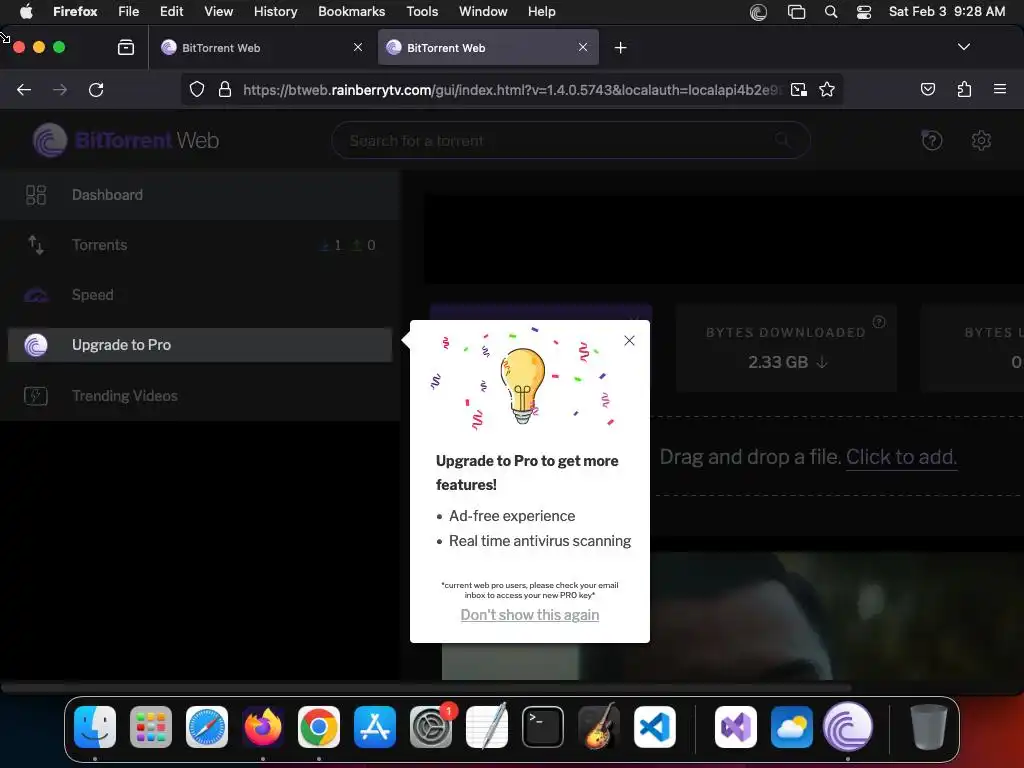The height and width of the screenshot is (768, 1024).
Task: Close the Upgrade to Pro popup
Action: tap(629, 340)
